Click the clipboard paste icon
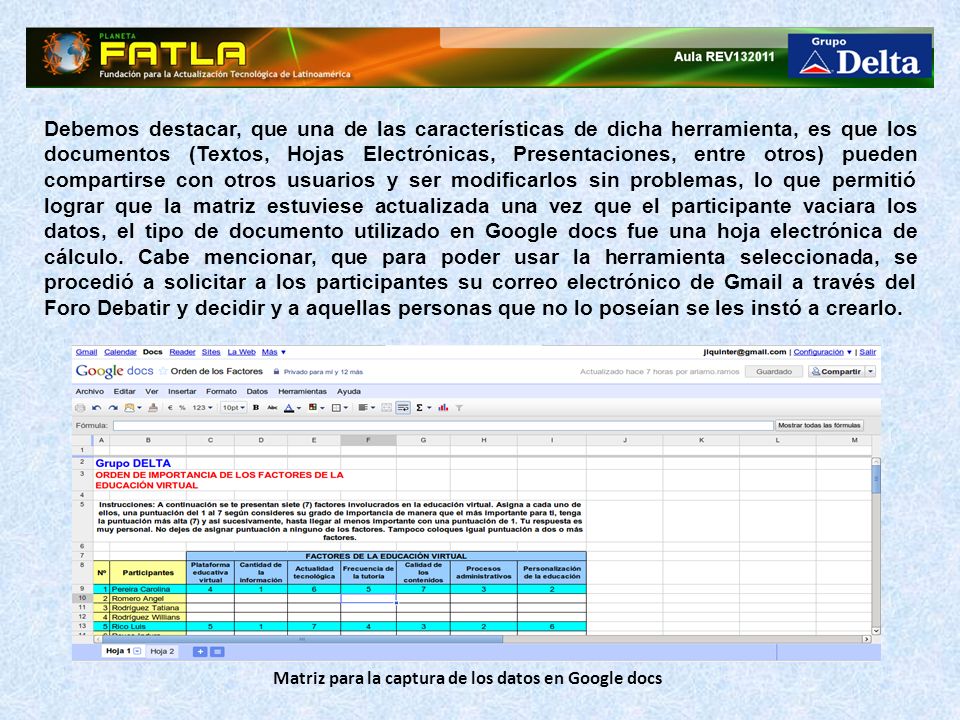 pyautogui.click(x=129, y=408)
